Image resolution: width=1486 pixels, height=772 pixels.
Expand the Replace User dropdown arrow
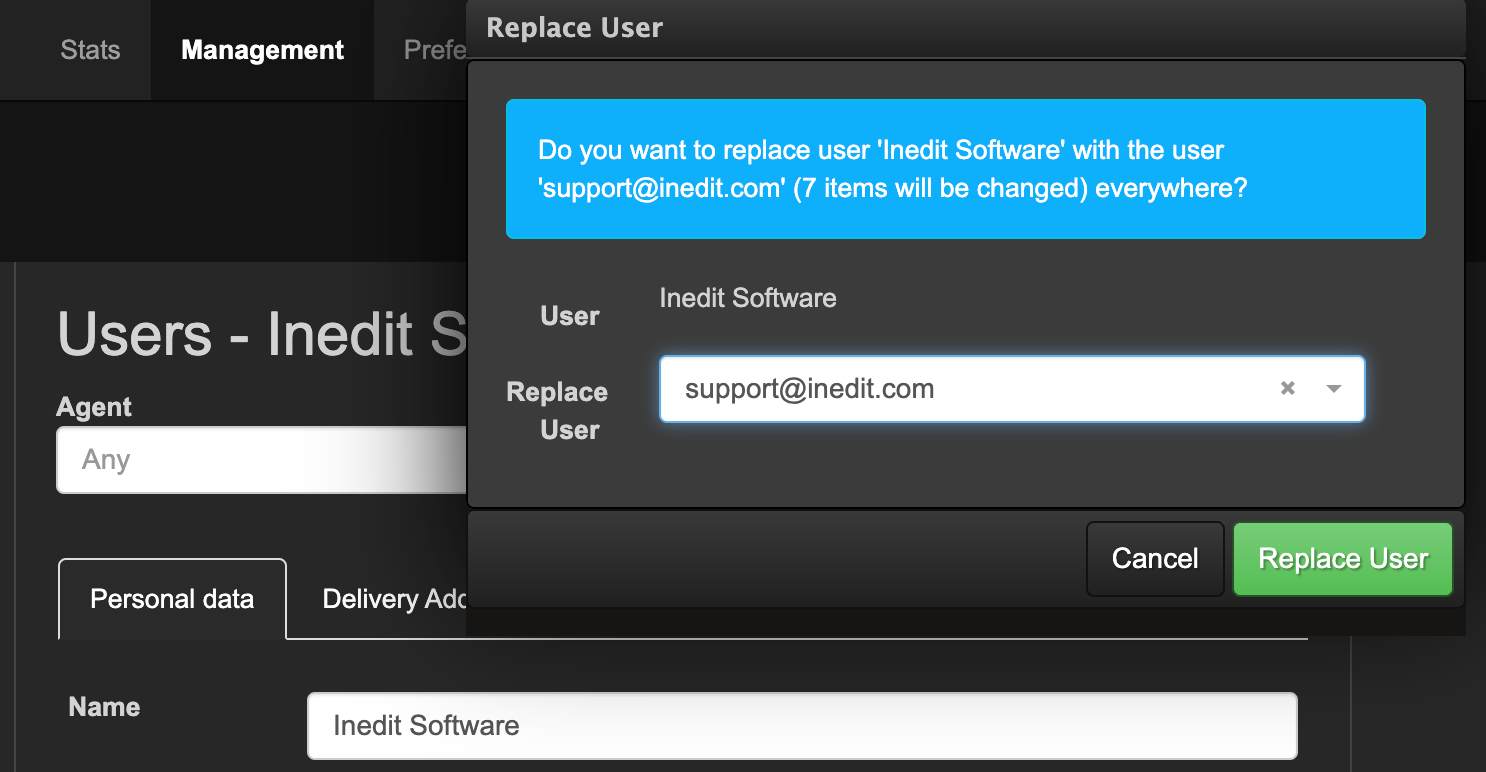tap(1333, 389)
